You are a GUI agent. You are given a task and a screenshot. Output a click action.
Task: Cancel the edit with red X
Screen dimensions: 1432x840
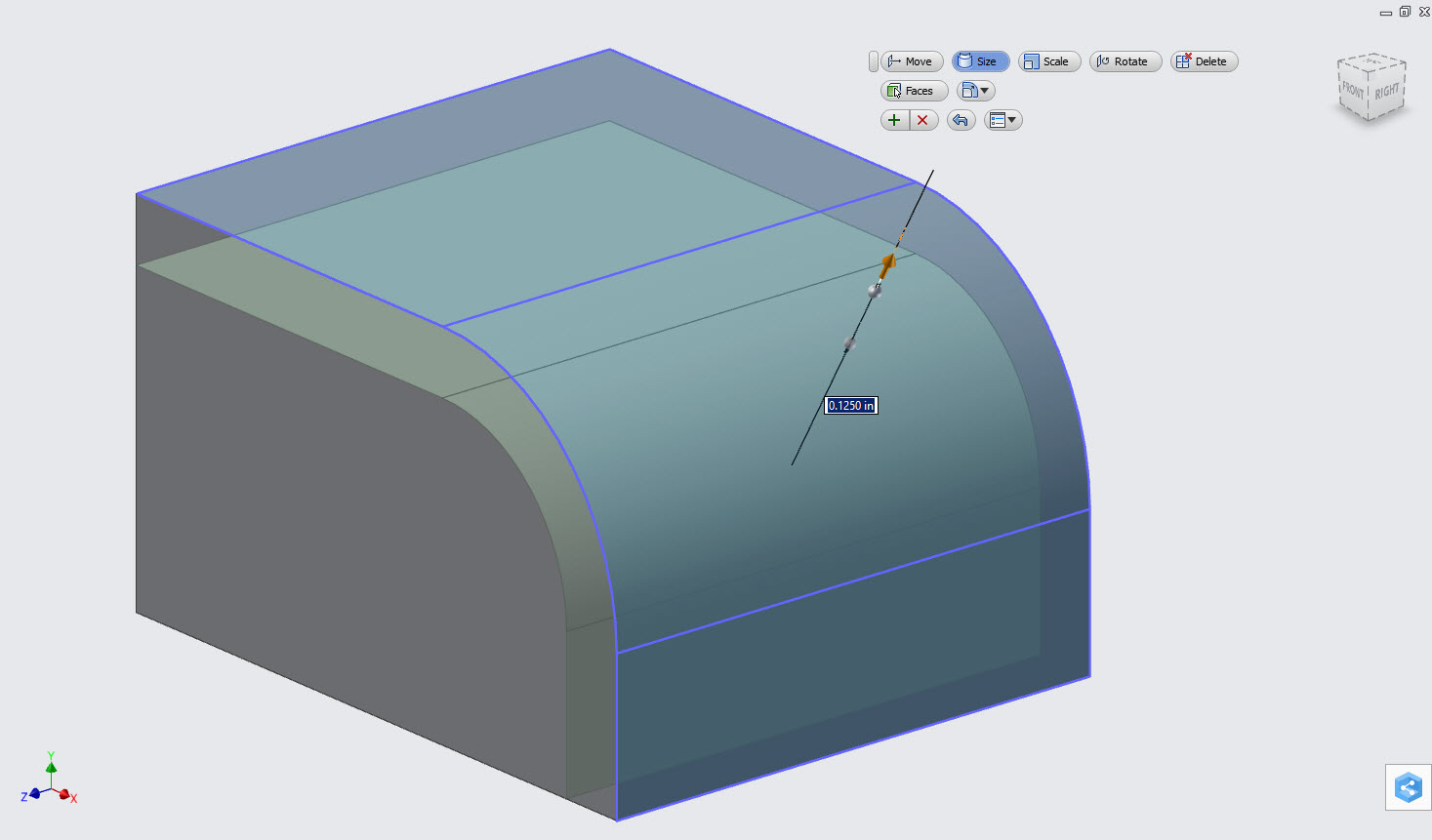pos(923,120)
